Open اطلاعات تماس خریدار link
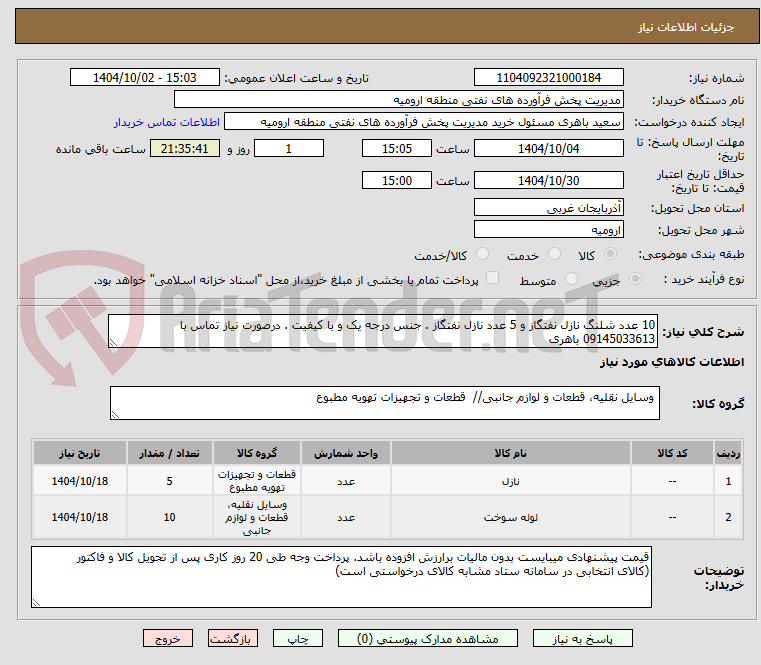Viewport: 761px width, 665px height. (167, 122)
